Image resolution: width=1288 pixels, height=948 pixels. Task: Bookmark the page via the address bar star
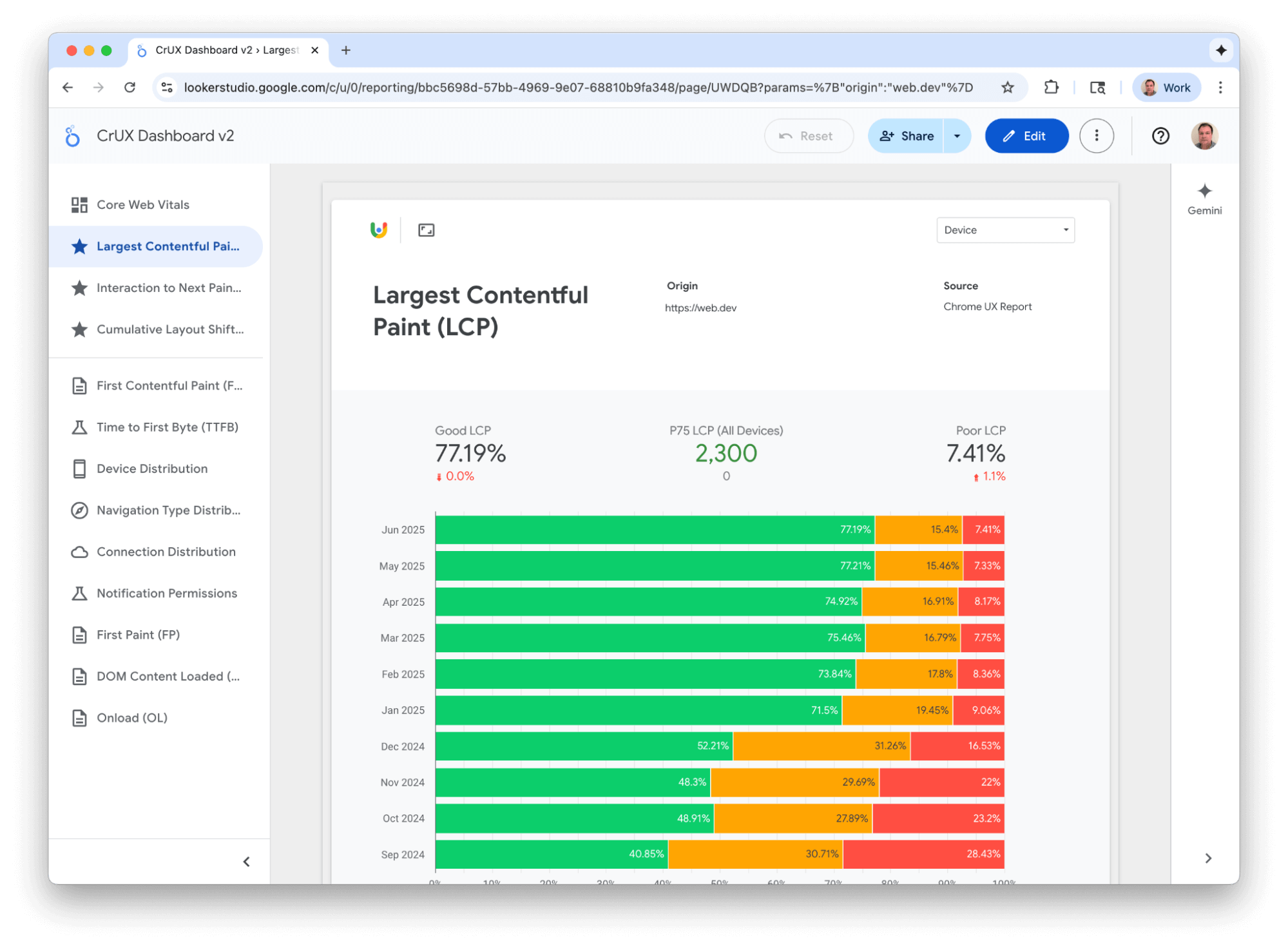pos(1006,87)
